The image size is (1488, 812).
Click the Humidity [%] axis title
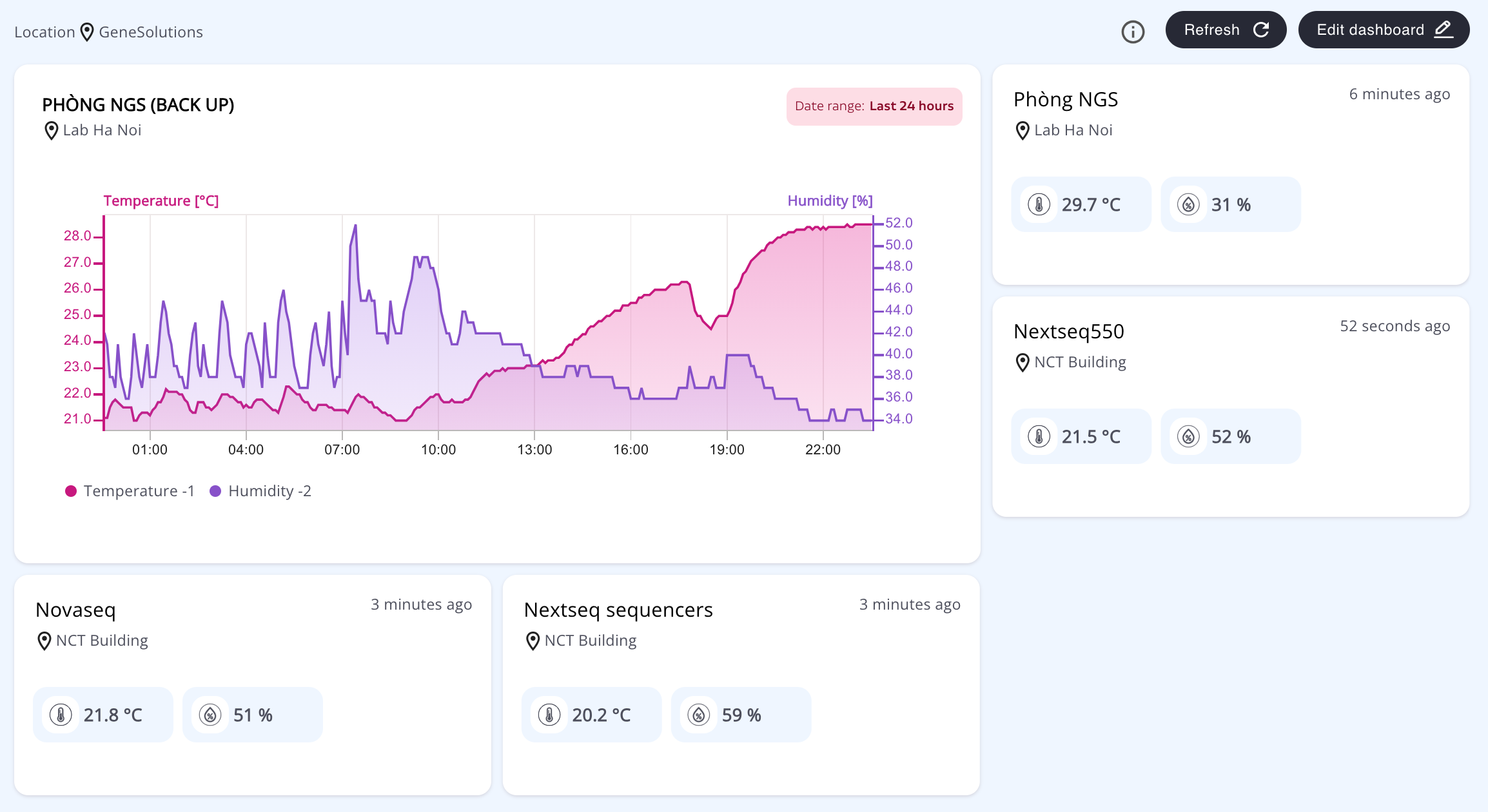[x=830, y=201]
